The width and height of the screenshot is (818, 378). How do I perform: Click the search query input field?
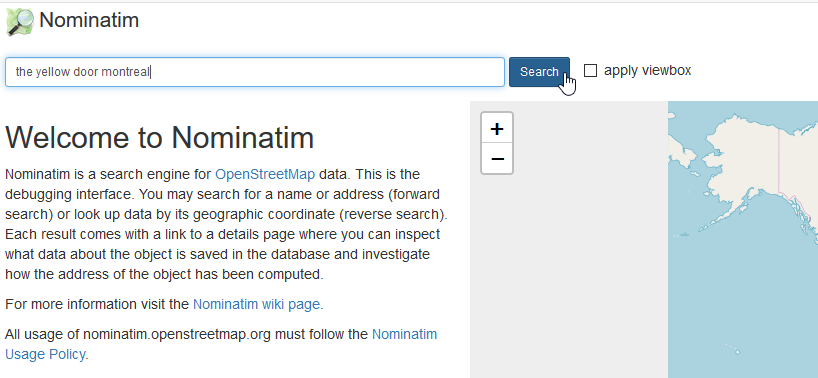tap(255, 72)
